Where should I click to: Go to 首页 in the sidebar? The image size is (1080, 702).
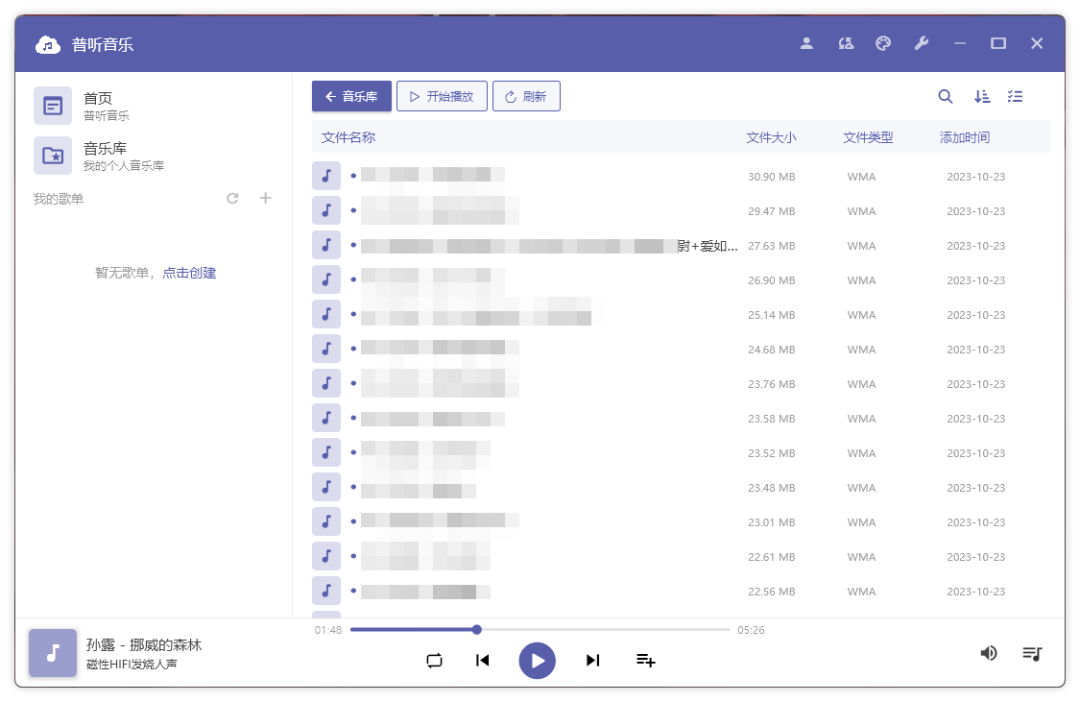tap(98, 105)
